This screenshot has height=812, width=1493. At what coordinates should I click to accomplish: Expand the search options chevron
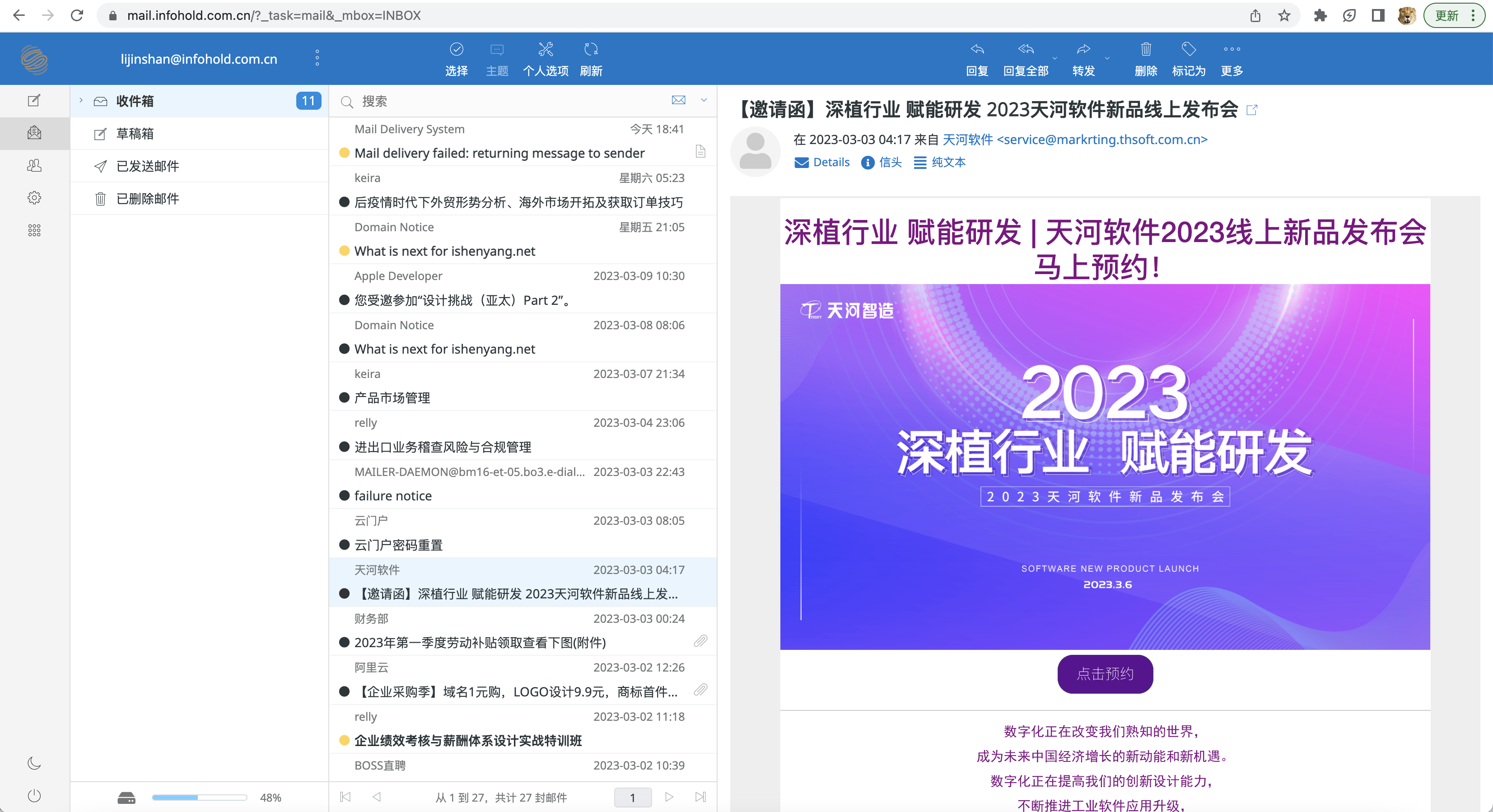[x=704, y=100]
